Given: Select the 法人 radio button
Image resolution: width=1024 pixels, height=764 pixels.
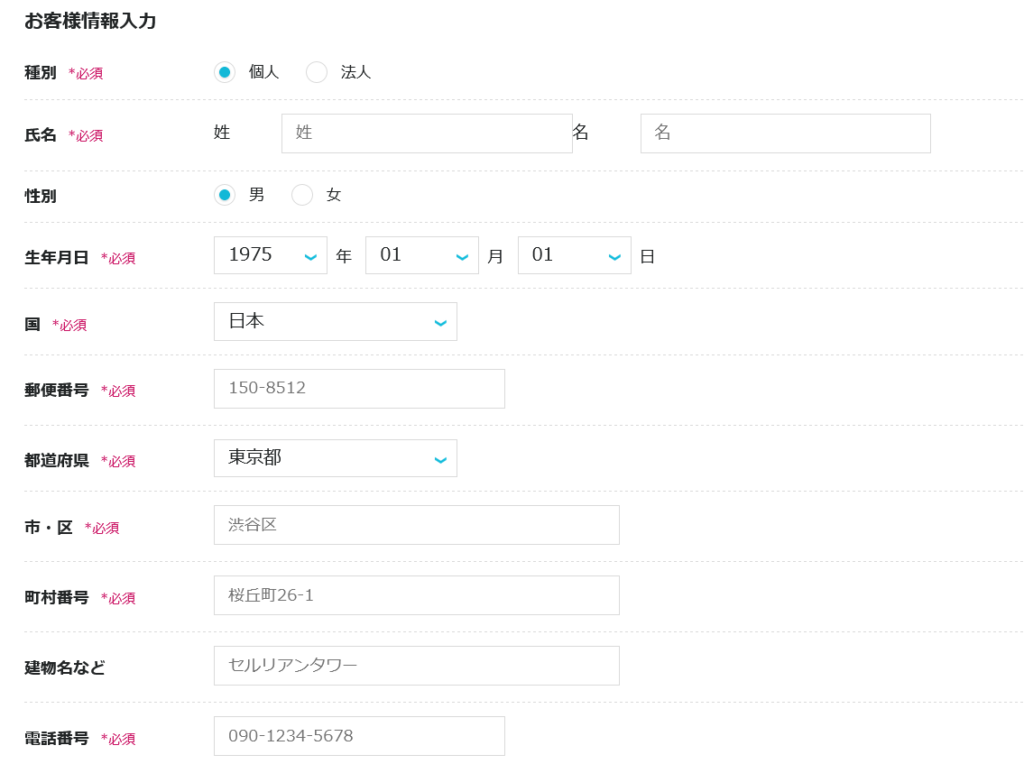Looking at the screenshot, I should [x=317, y=72].
